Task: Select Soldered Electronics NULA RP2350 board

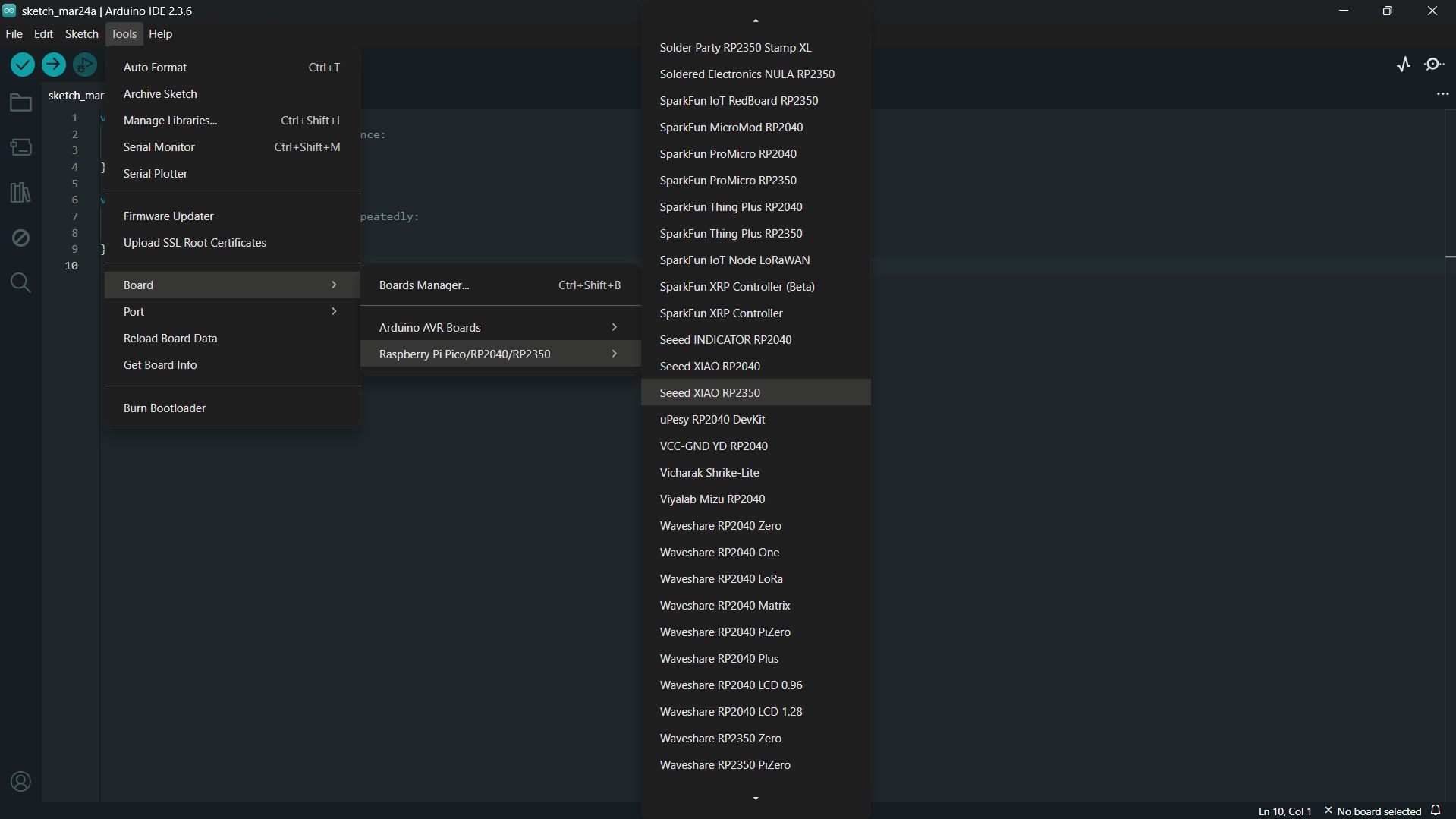Action: click(x=756, y=74)
